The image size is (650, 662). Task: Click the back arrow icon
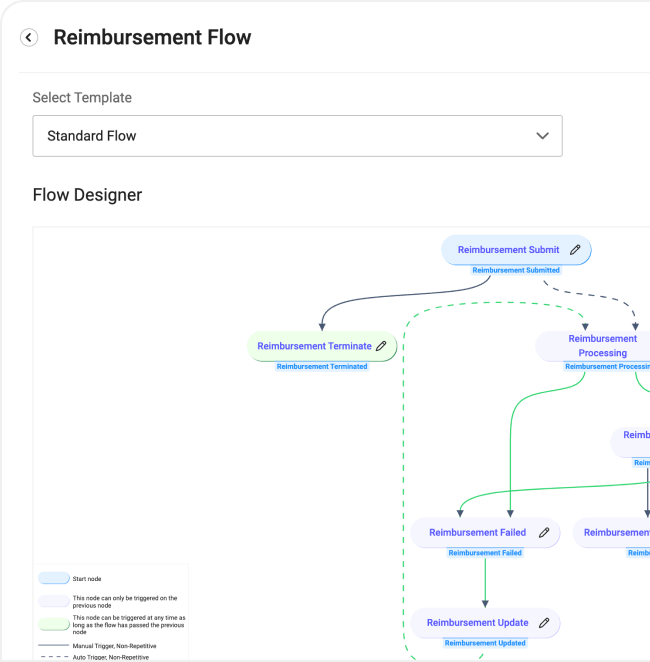(29, 38)
